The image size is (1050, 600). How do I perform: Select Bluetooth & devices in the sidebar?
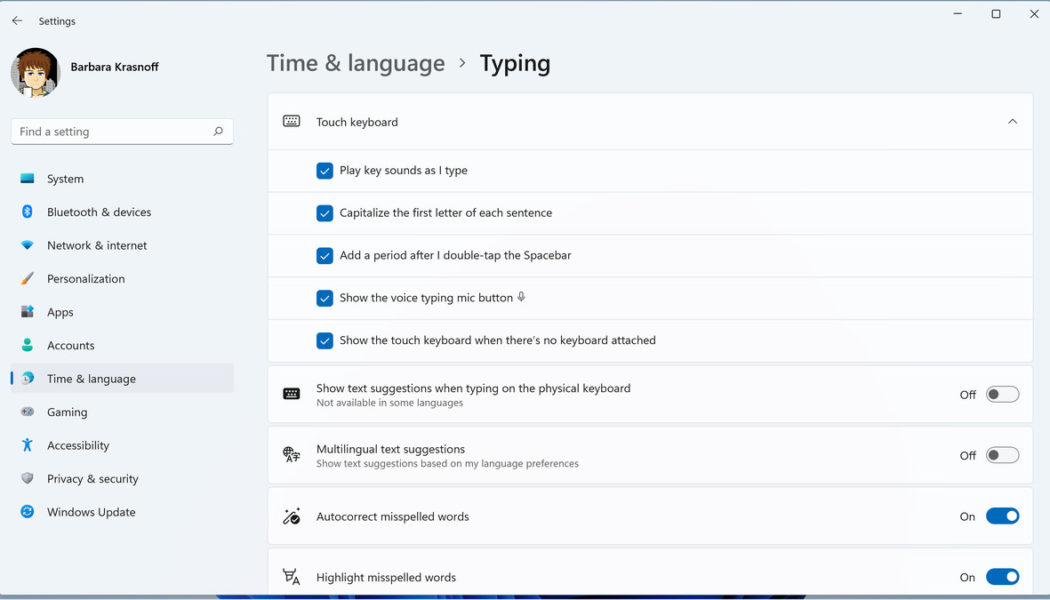99,211
